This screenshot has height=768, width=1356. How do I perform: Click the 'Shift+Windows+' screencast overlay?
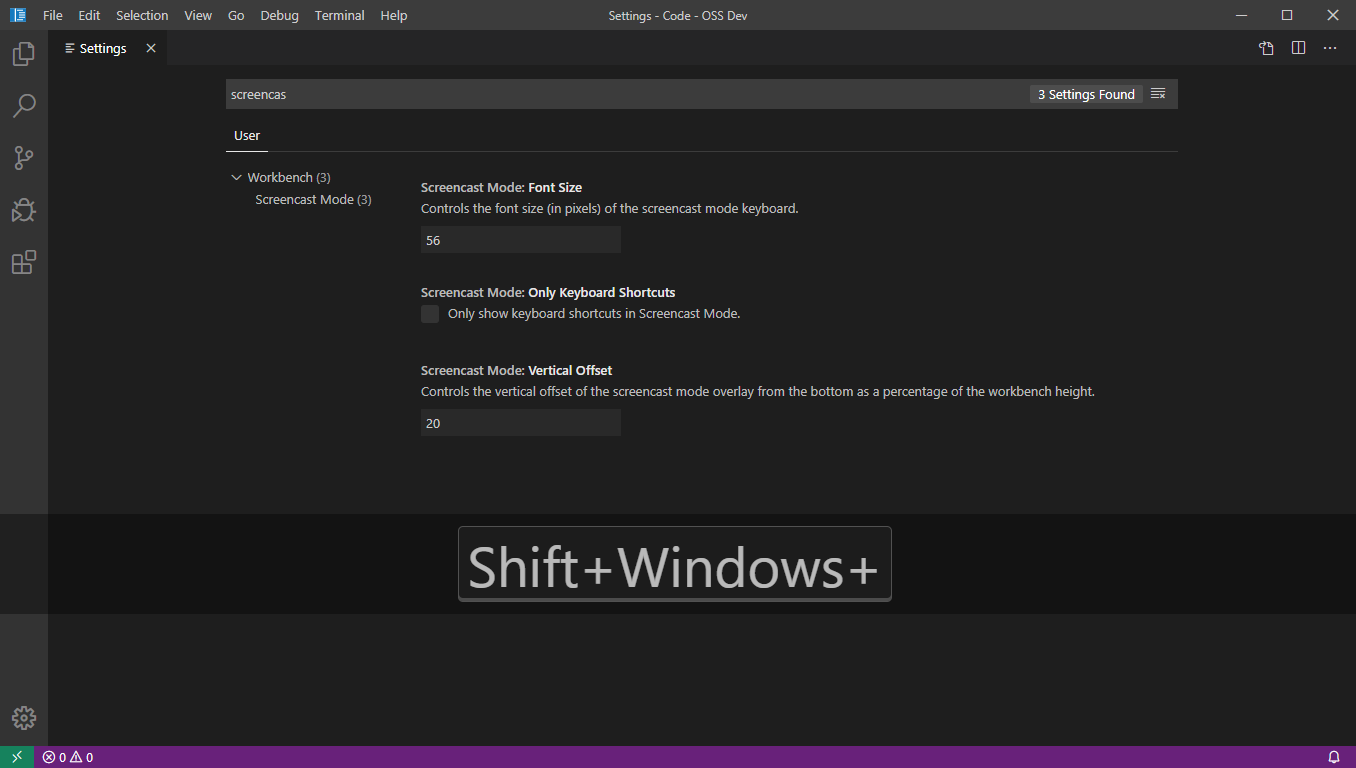point(675,564)
